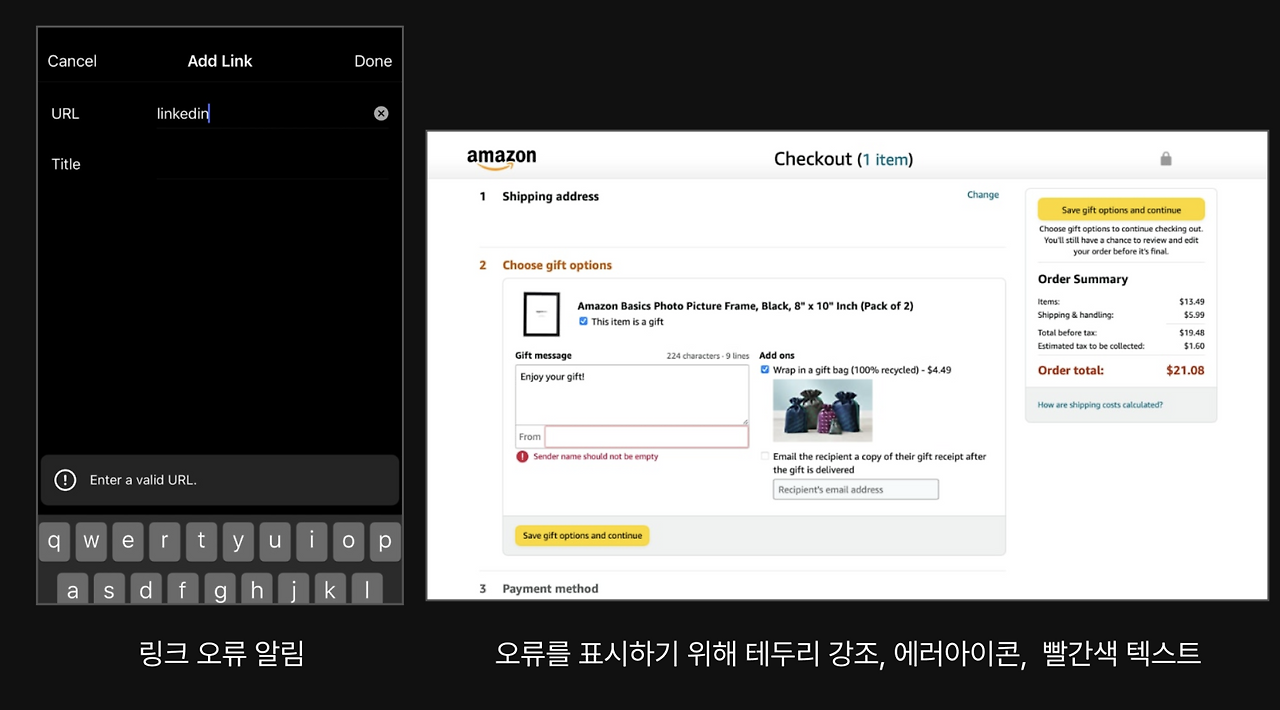1280x710 pixels.
Task: Tap the "p" key on the keyboard
Action: 385,541
